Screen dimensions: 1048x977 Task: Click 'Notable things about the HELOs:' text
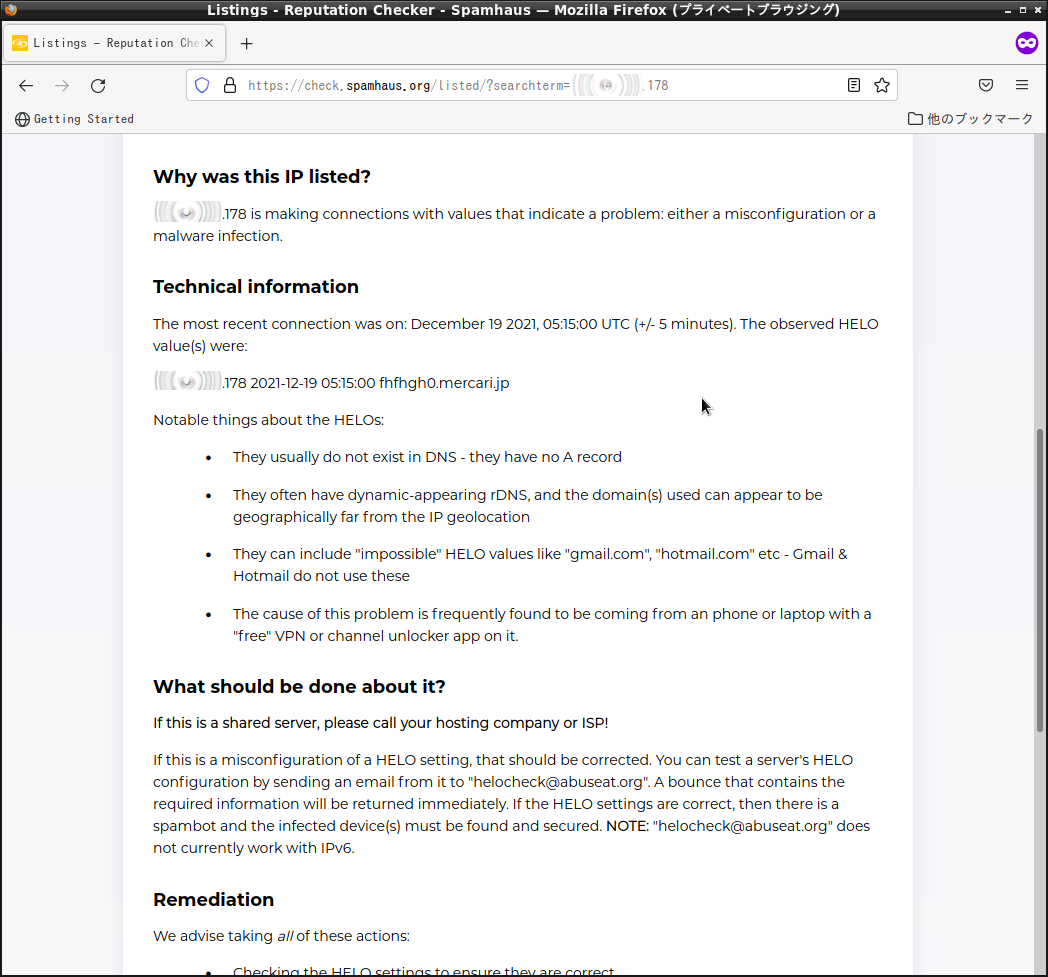pos(269,420)
